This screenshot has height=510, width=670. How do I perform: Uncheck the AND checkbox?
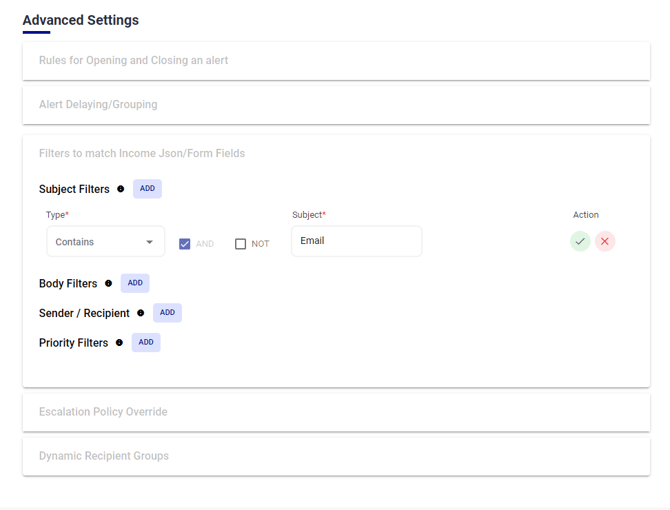185,243
